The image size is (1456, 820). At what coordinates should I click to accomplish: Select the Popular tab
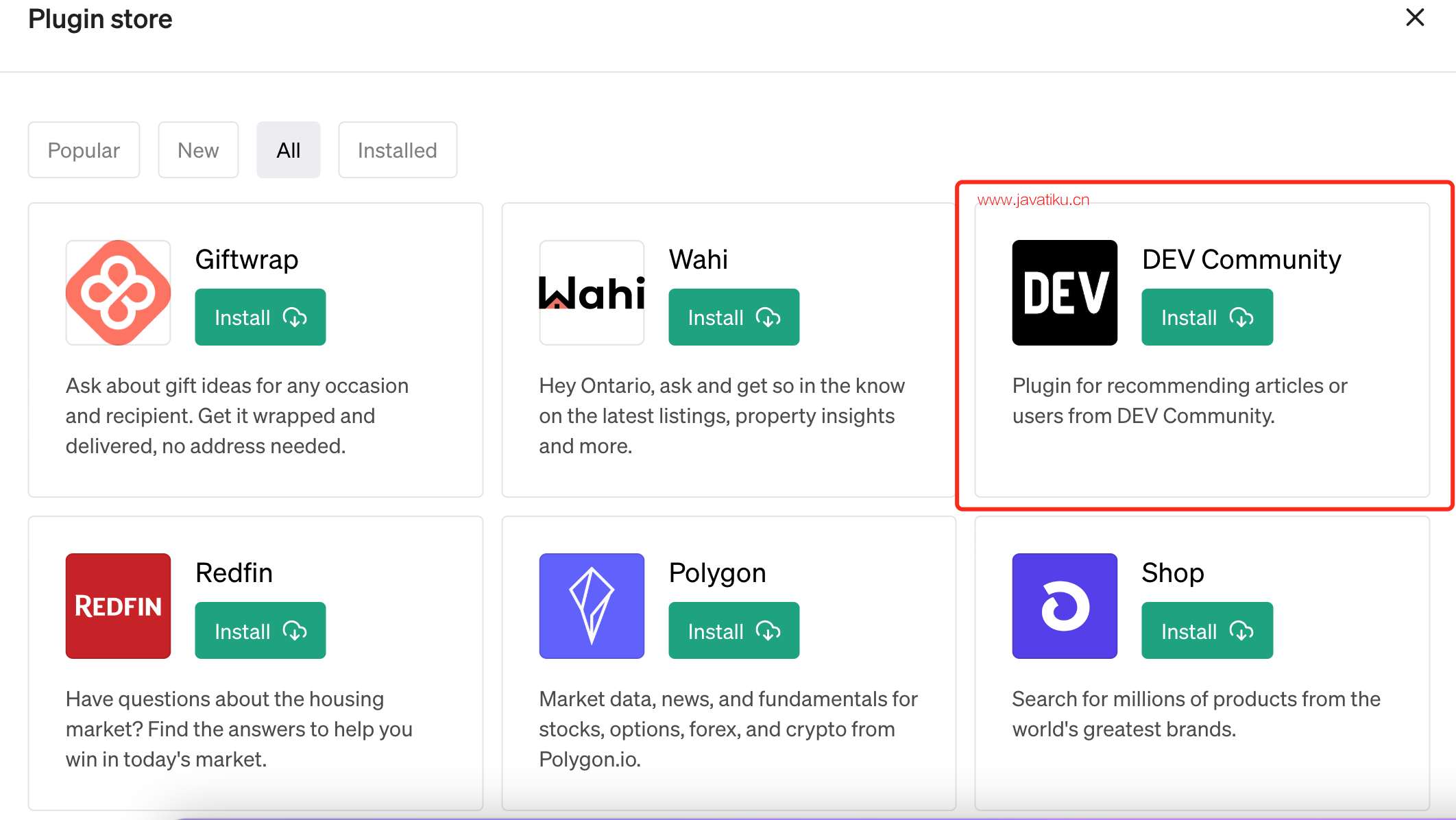point(82,150)
